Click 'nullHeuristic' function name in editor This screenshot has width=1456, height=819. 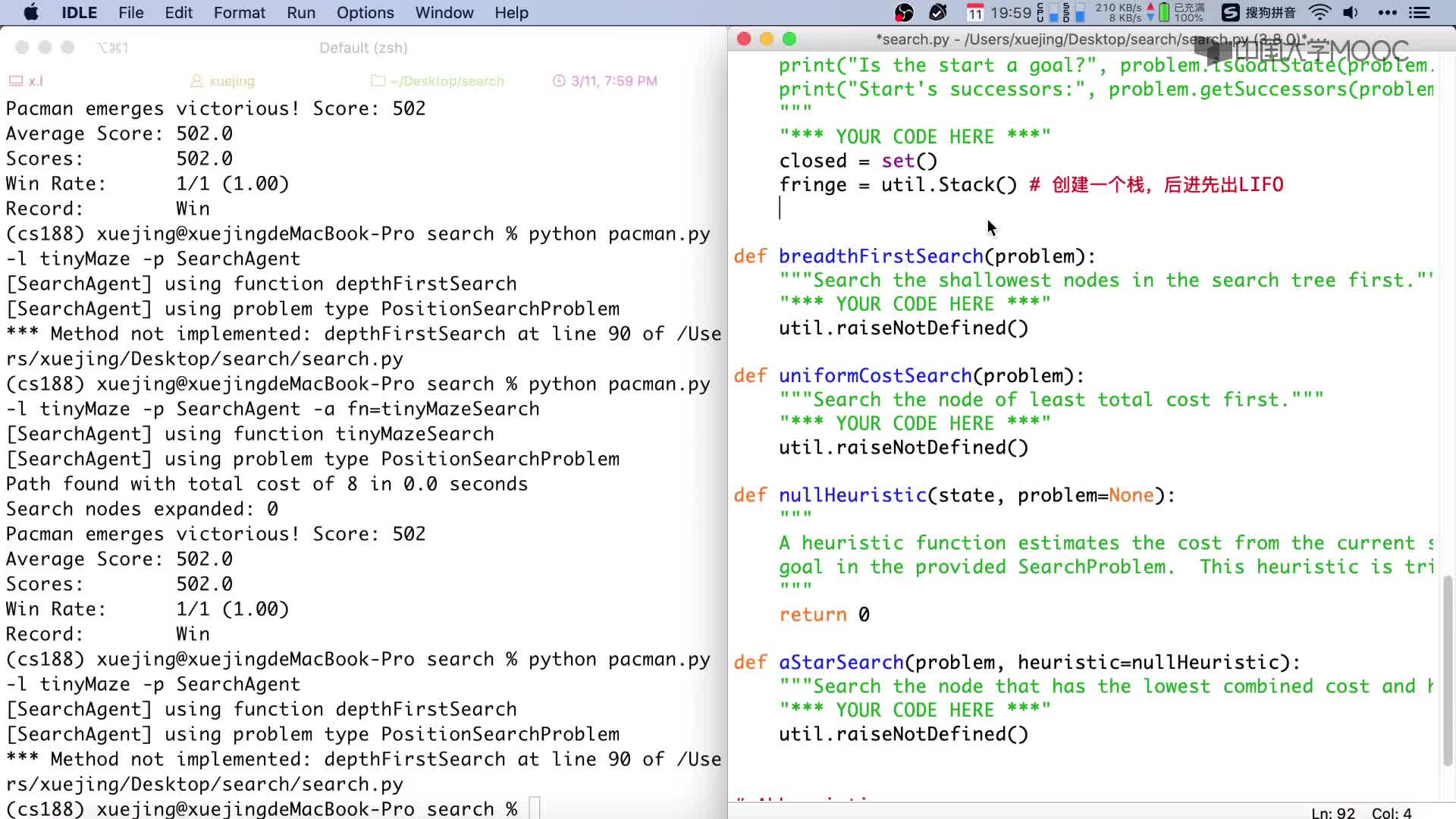tap(852, 495)
